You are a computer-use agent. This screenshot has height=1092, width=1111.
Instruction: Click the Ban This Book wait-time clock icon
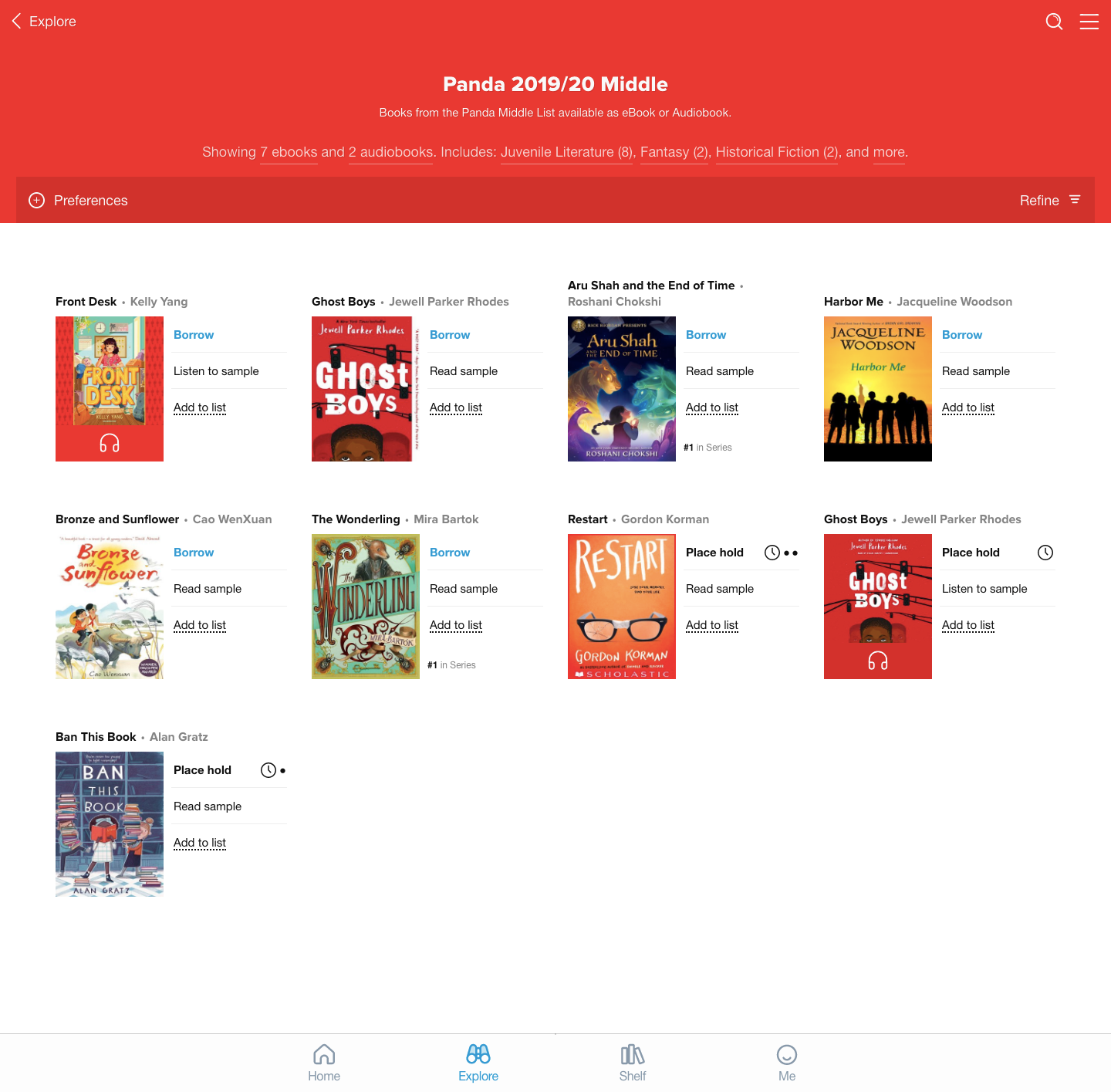[268, 770]
